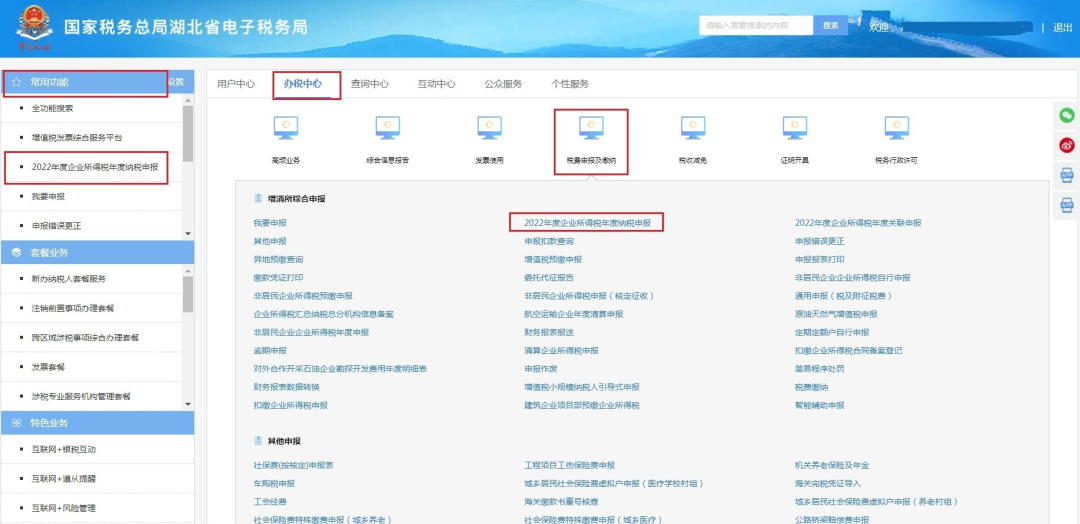Open the 2022年度企业所得税年度关联申报 link
This screenshot has width=1080, height=524.
(x=858, y=223)
